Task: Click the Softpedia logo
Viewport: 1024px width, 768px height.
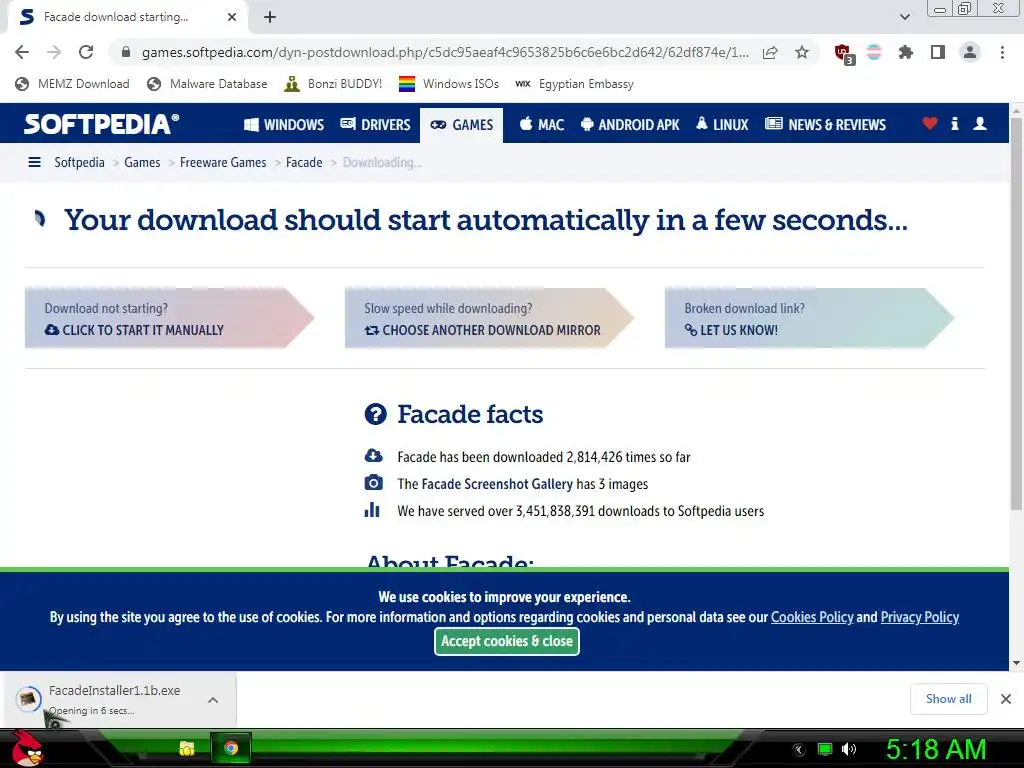Action: (x=101, y=124)
